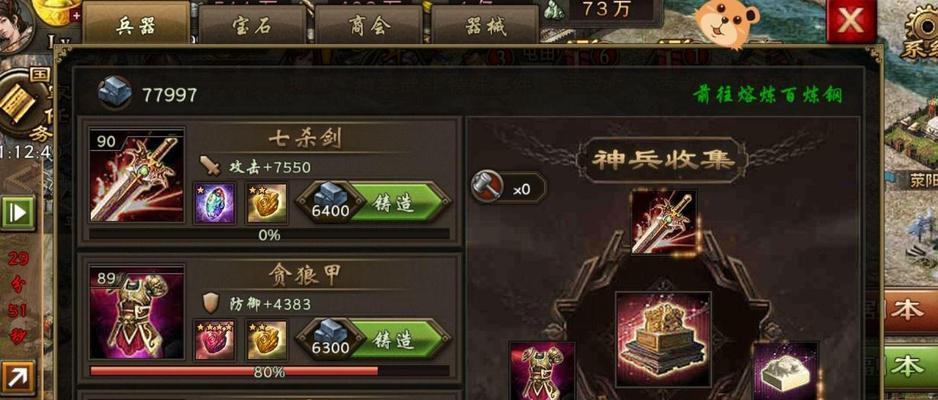Select the white jade seal thumbnail
Image resolution: width=938 pixels, height=400 pixels.
[x=785, y=371]
